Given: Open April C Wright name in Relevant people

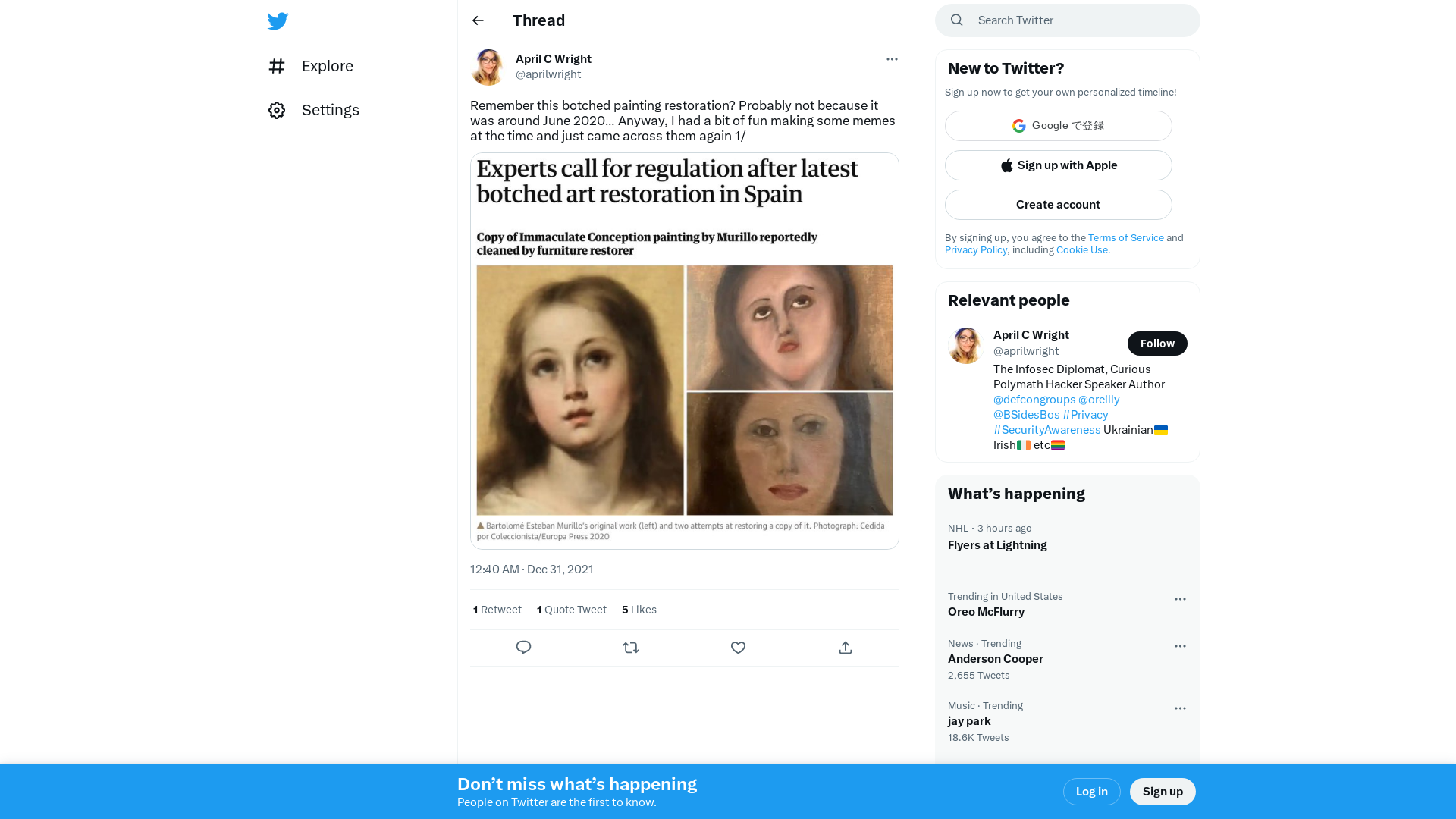Looking at the screenshot, I should pos(1031,335).
